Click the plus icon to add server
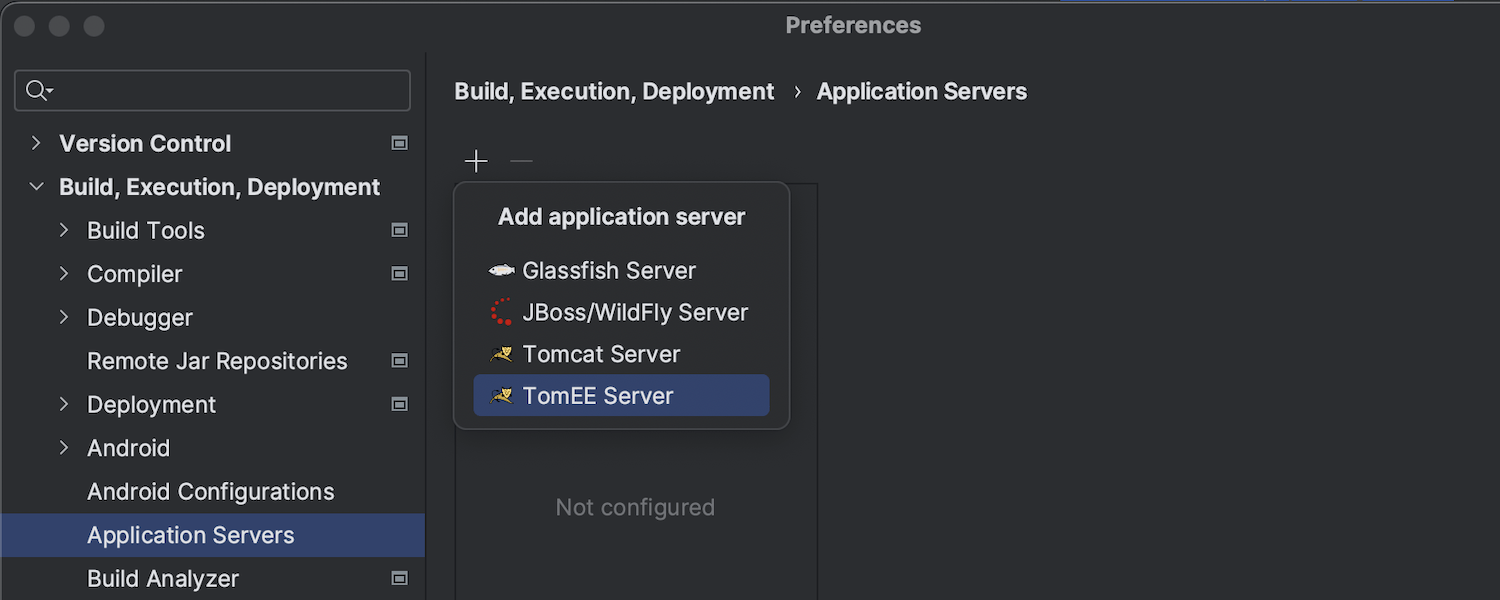 tap(476, 161)
